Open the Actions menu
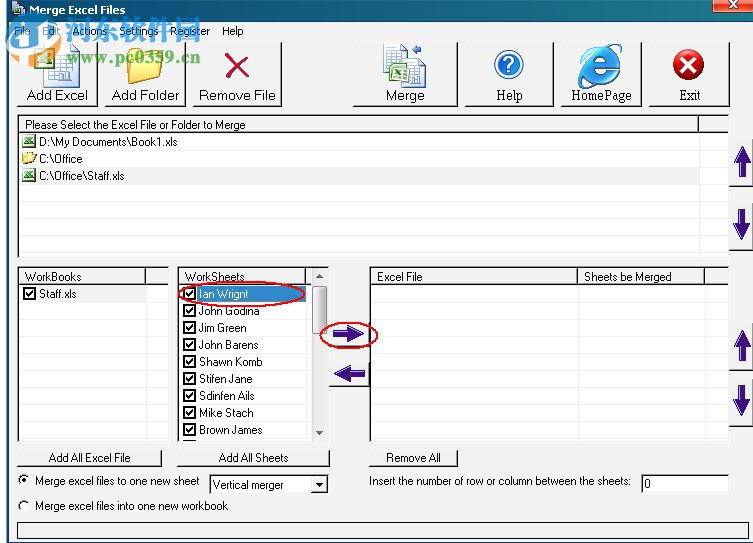 [x=90, y=31]
